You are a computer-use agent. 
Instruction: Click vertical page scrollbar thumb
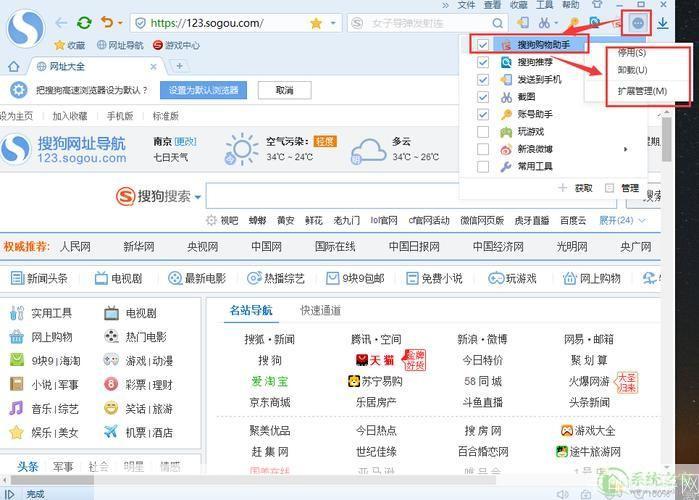pyautogui.click(x=666, y=139)
